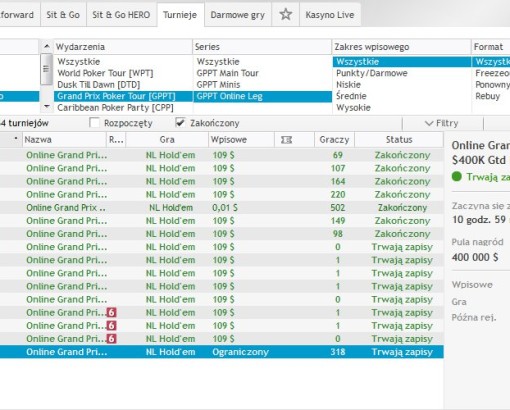Image resolution: width=510 pixels, height=410 pixels.
Task: Sort by the Status column header
Action: (399, 140)
